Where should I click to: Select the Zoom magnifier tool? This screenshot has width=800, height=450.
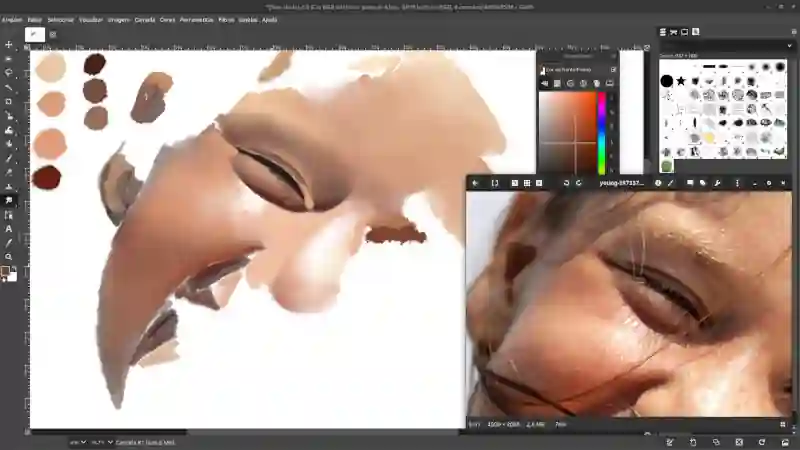pyautogui.click(x=9, y=257)
